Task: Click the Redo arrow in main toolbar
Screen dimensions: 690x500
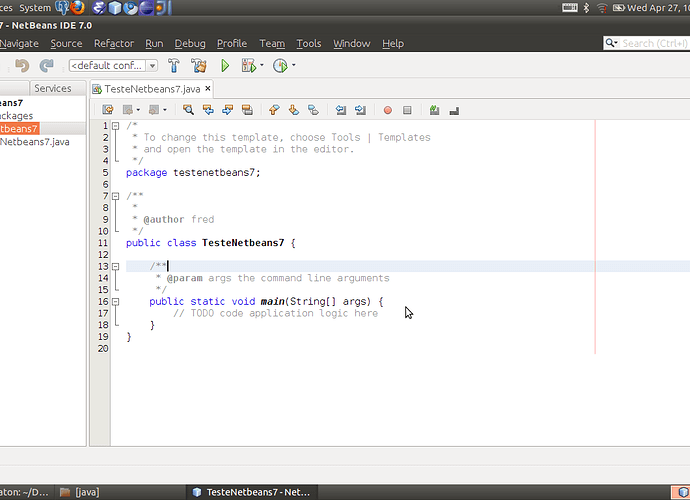Action: (46, 66)
